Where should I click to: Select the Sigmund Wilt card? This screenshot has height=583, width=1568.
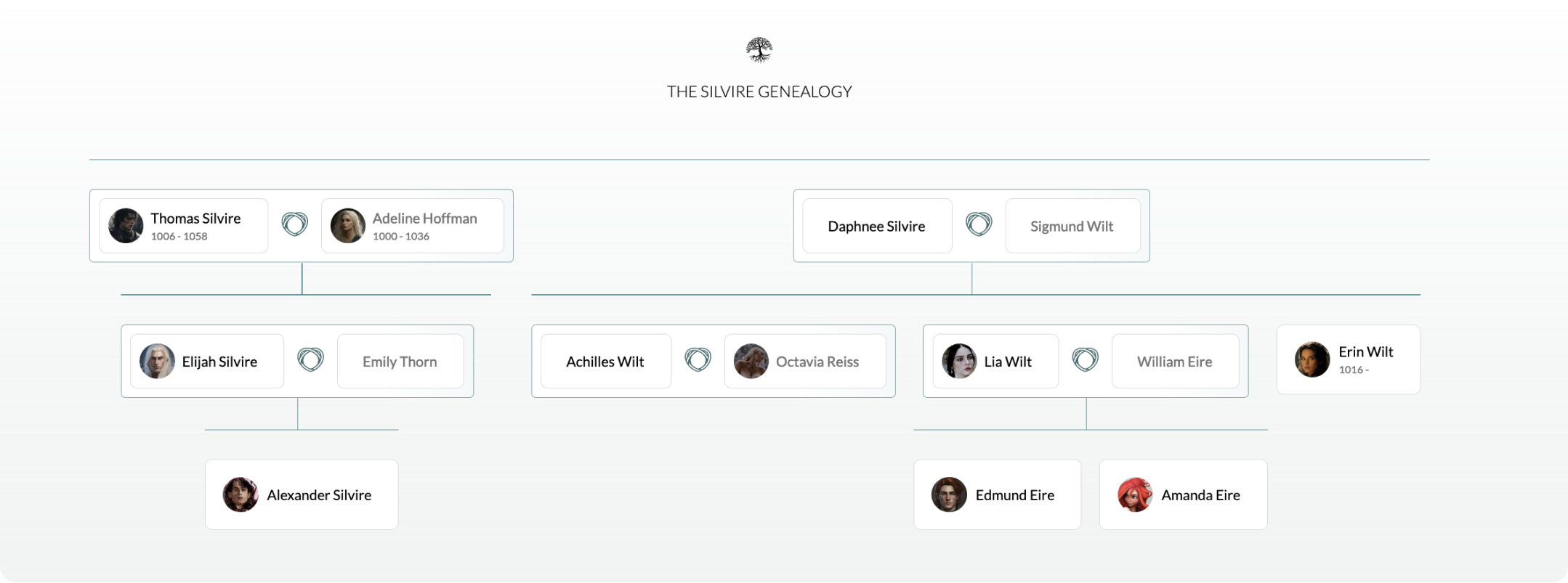pos(1072,227)
